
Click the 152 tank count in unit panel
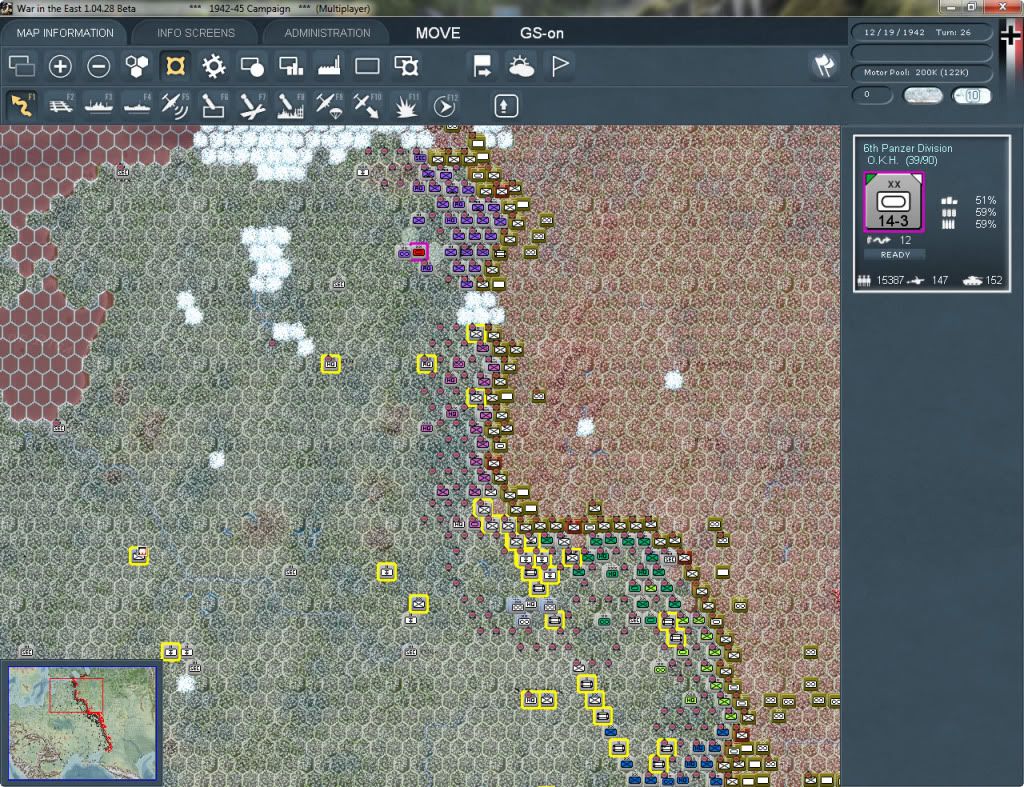[x=993, y=280]
